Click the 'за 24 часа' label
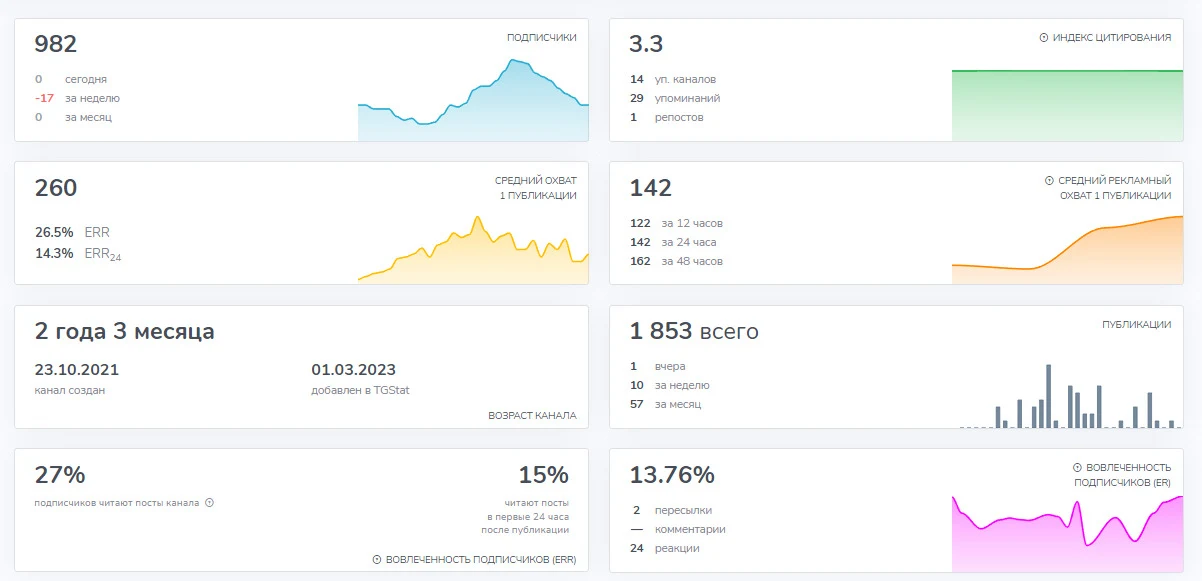This screenshot has height=581, width=1202. 688,242
